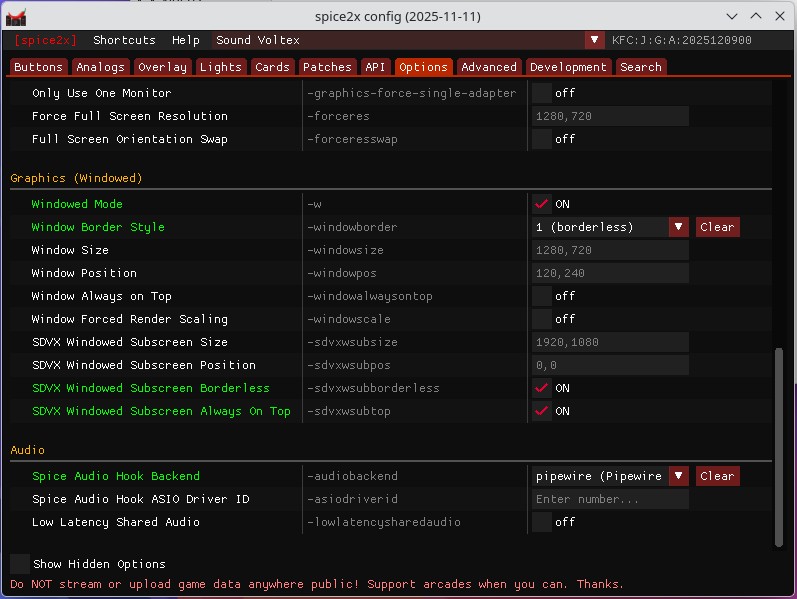The width and height of the screenshot is (797, 599).
Task: Open the Shortcuts menu
Action: pos(124,40)
